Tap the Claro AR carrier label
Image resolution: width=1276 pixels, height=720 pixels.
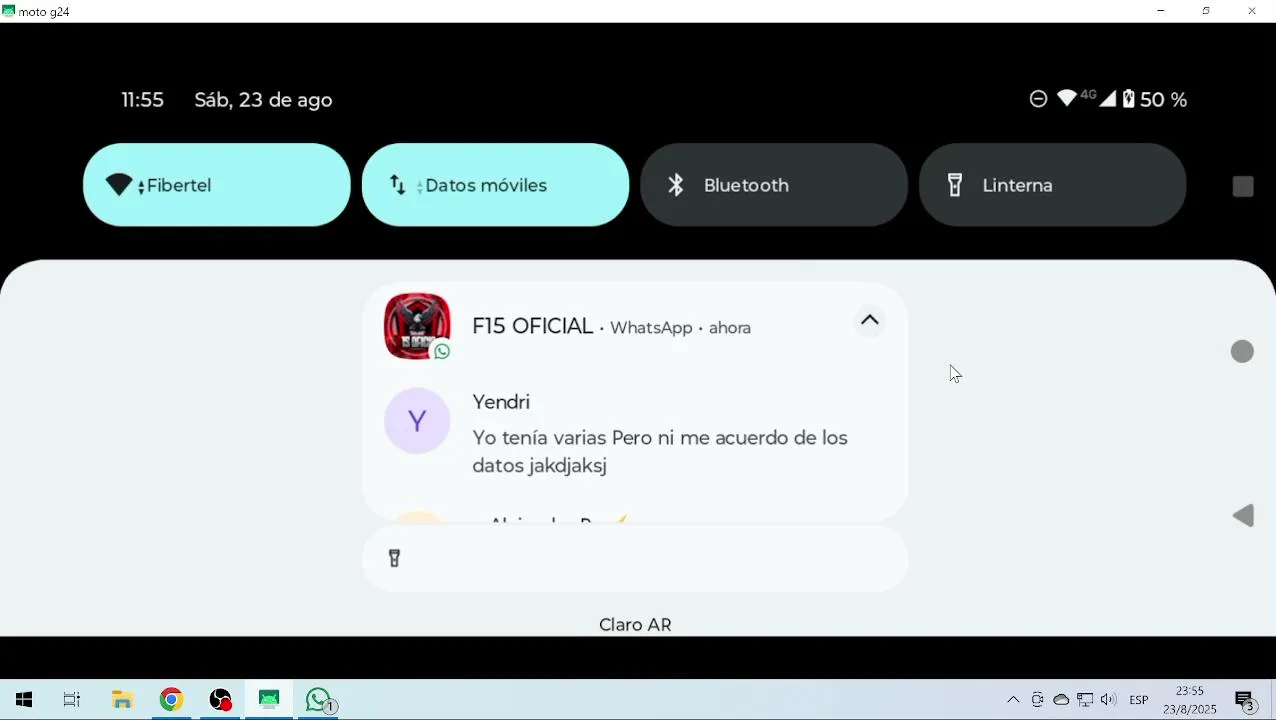(635, 625)
